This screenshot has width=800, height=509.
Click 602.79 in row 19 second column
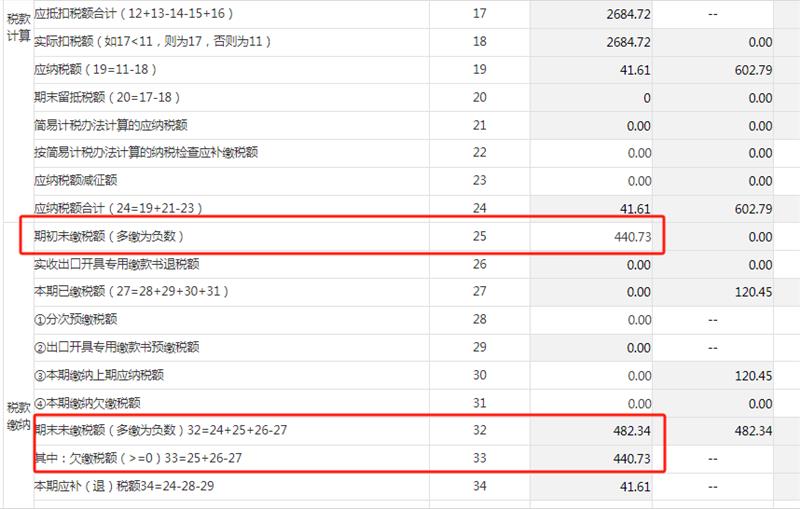[x=751, y=70]
